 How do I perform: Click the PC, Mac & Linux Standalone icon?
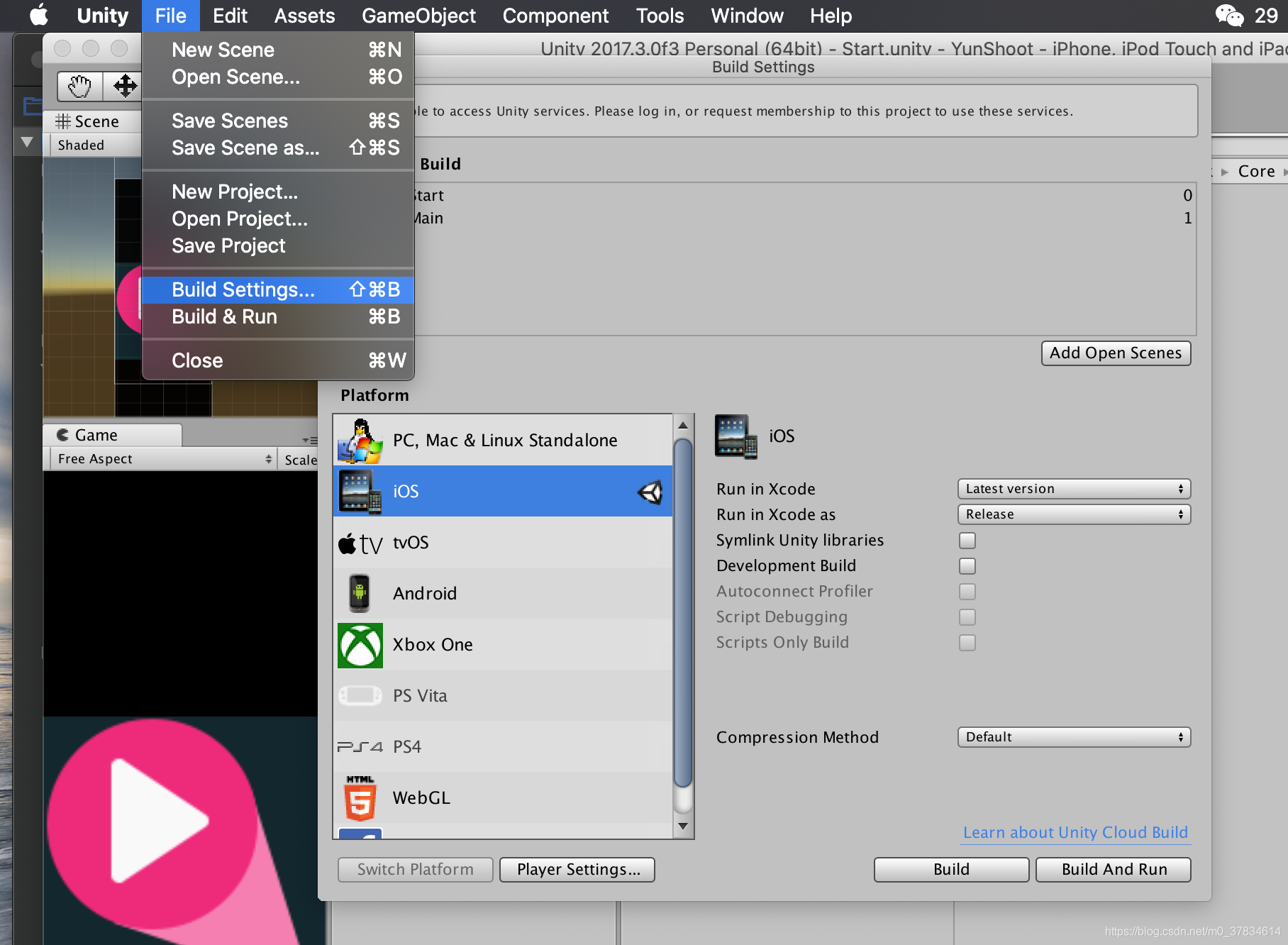coord(360,441)
